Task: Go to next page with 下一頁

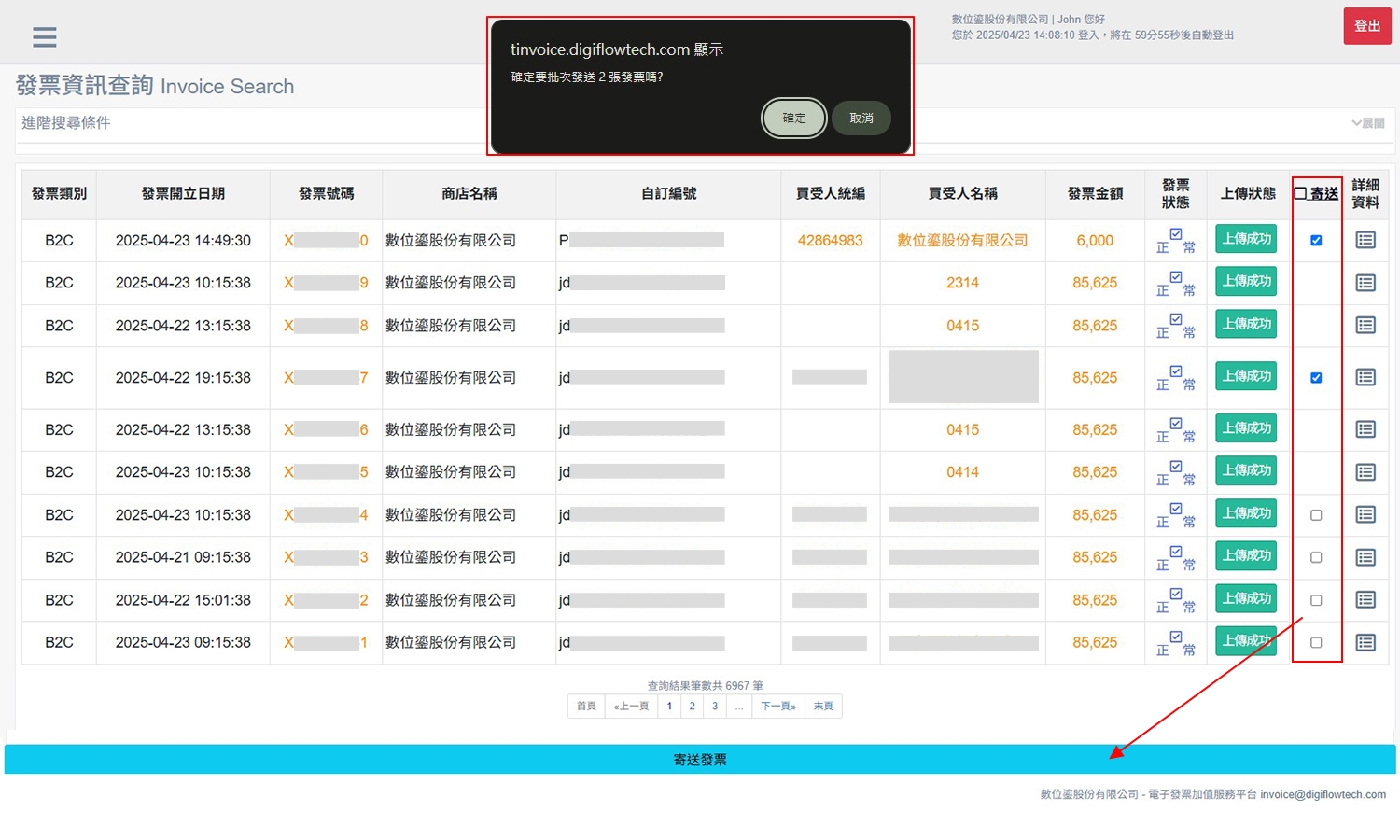Action: click(777, 706)
